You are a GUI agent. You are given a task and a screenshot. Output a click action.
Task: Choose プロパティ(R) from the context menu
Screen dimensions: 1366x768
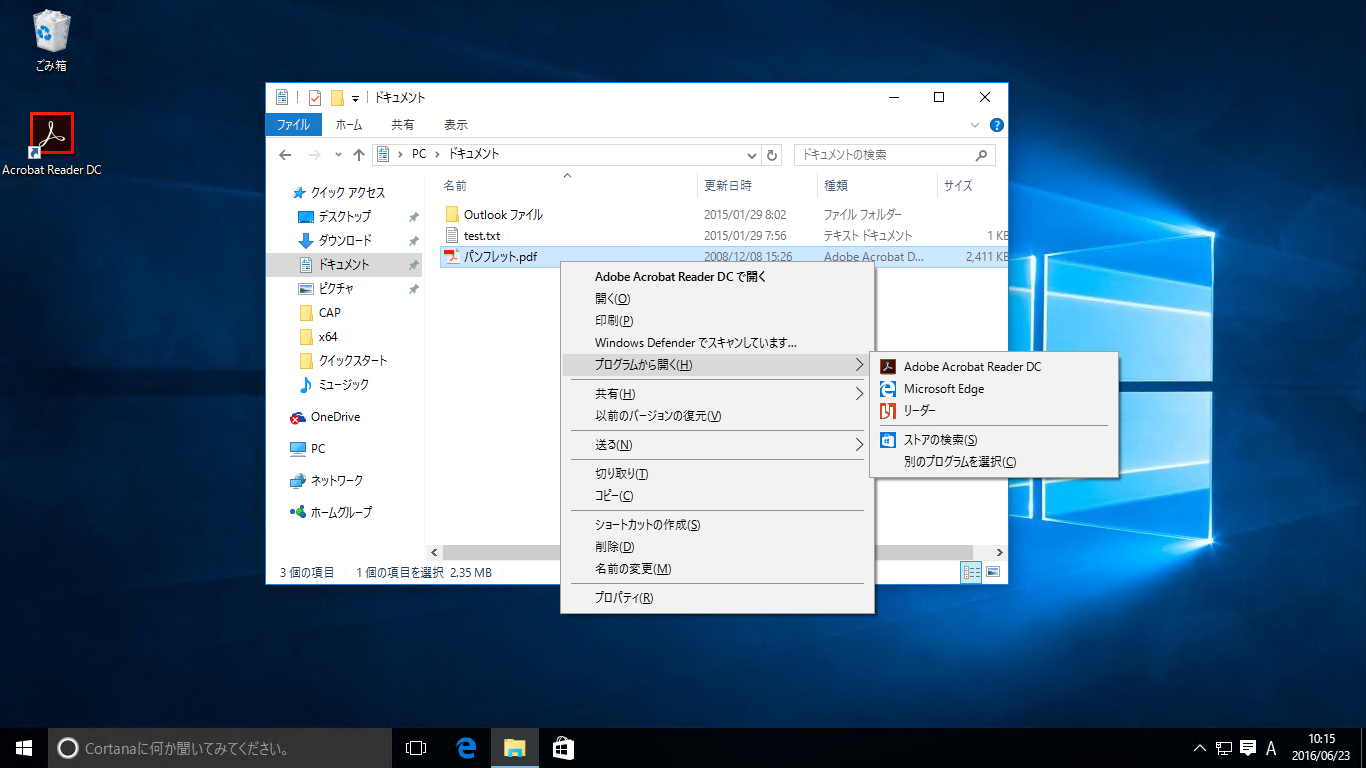[717, 598]
